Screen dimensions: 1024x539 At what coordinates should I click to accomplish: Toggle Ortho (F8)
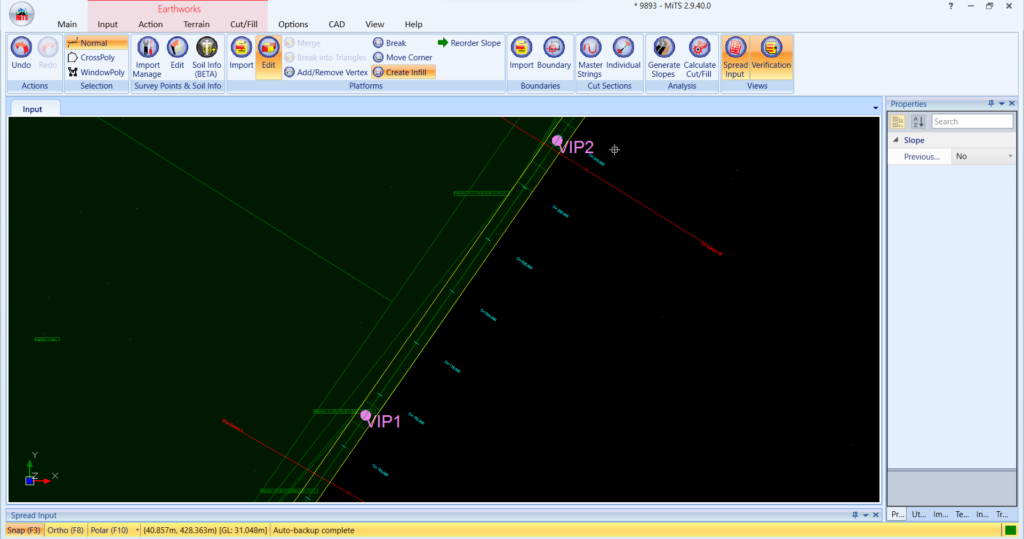65,531
